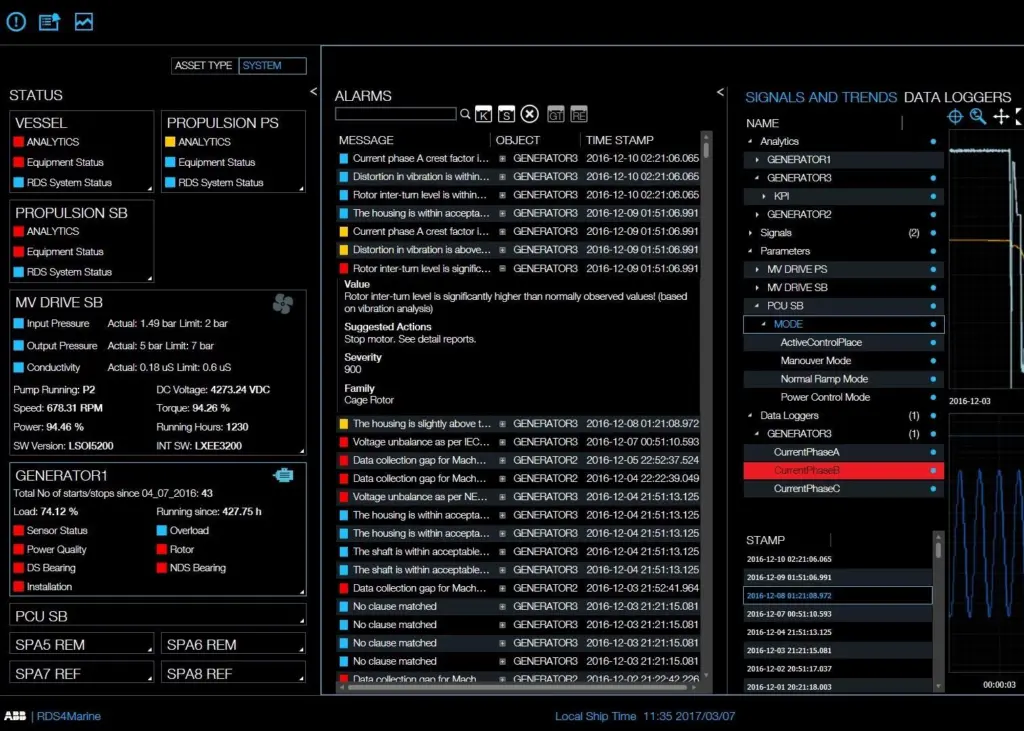Toggle the GENERATOR3 analytics row dot

pos(933,178)
